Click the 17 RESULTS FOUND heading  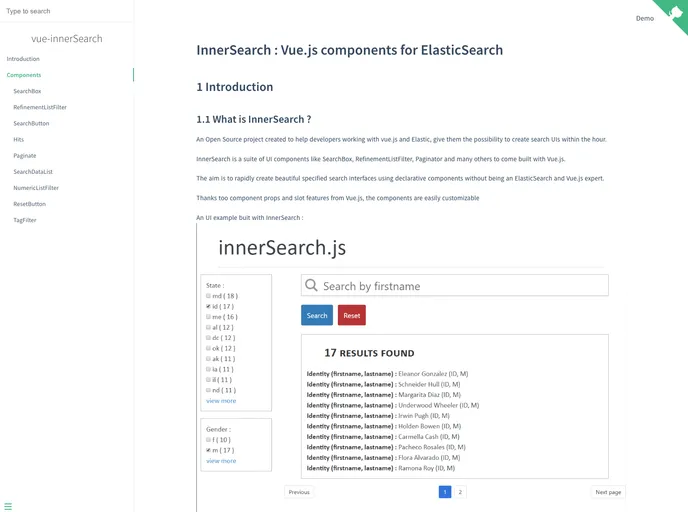coord(369,353)
